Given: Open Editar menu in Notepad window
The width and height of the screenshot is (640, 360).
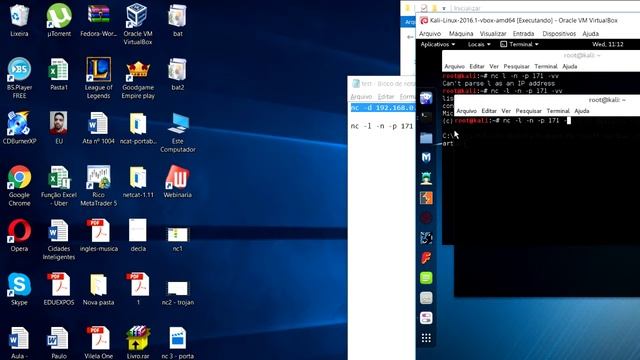Looking at the screenshot, I should pos(386,96).
